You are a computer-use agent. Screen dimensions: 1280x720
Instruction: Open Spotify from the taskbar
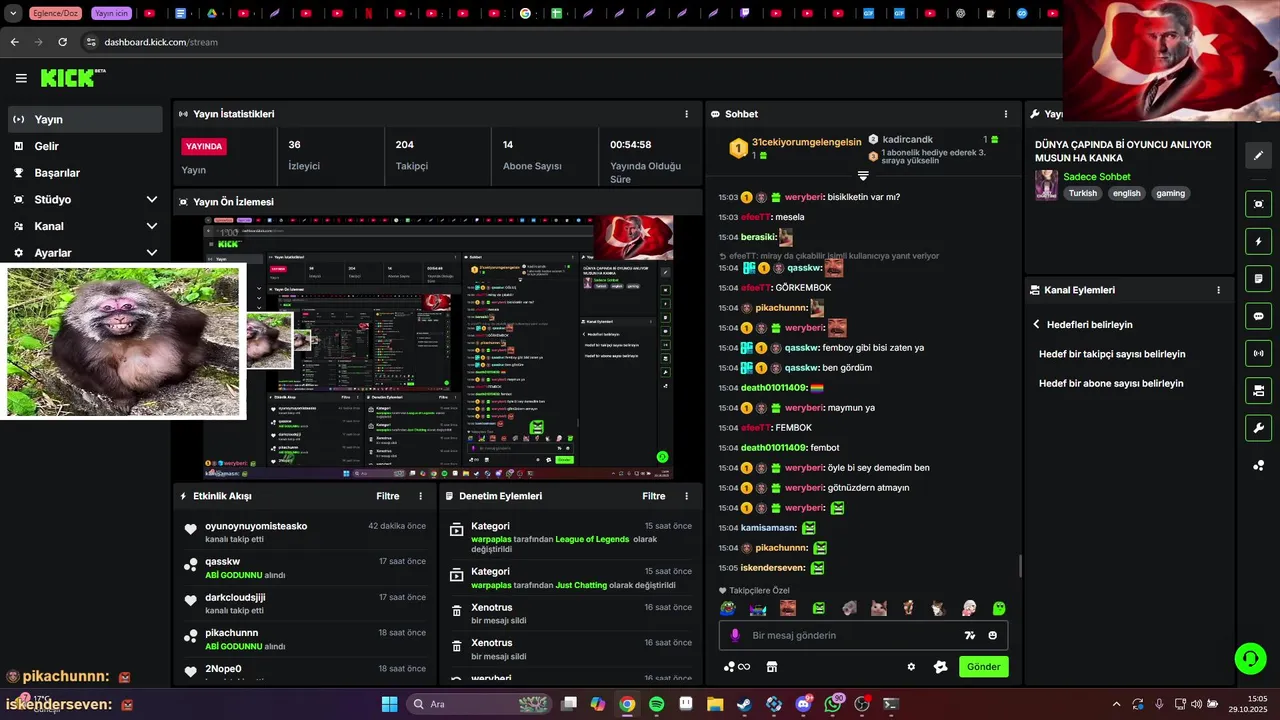click(x=656, y=704)
